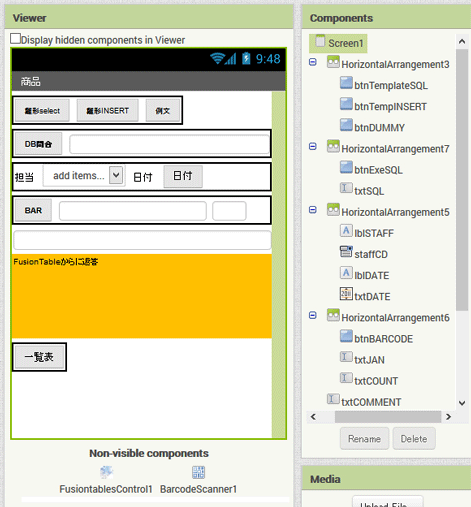471x507 pixels.
Task: Select the FusiontablesControl1 non-visible component icon
Action: [x=106, y=472]
